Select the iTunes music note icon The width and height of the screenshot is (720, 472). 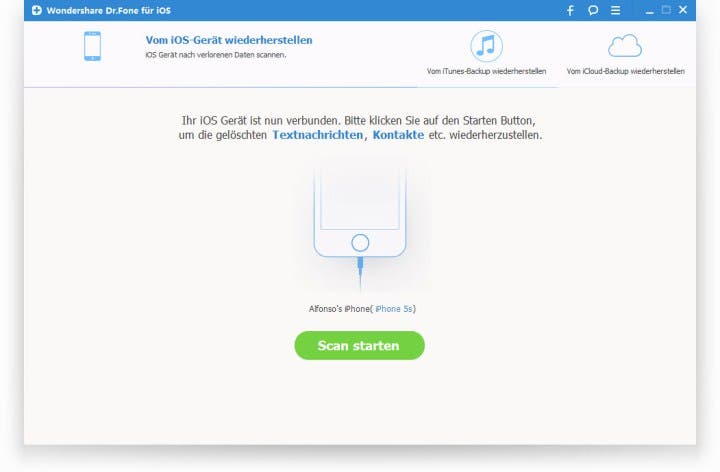click(x=486, y=46)
